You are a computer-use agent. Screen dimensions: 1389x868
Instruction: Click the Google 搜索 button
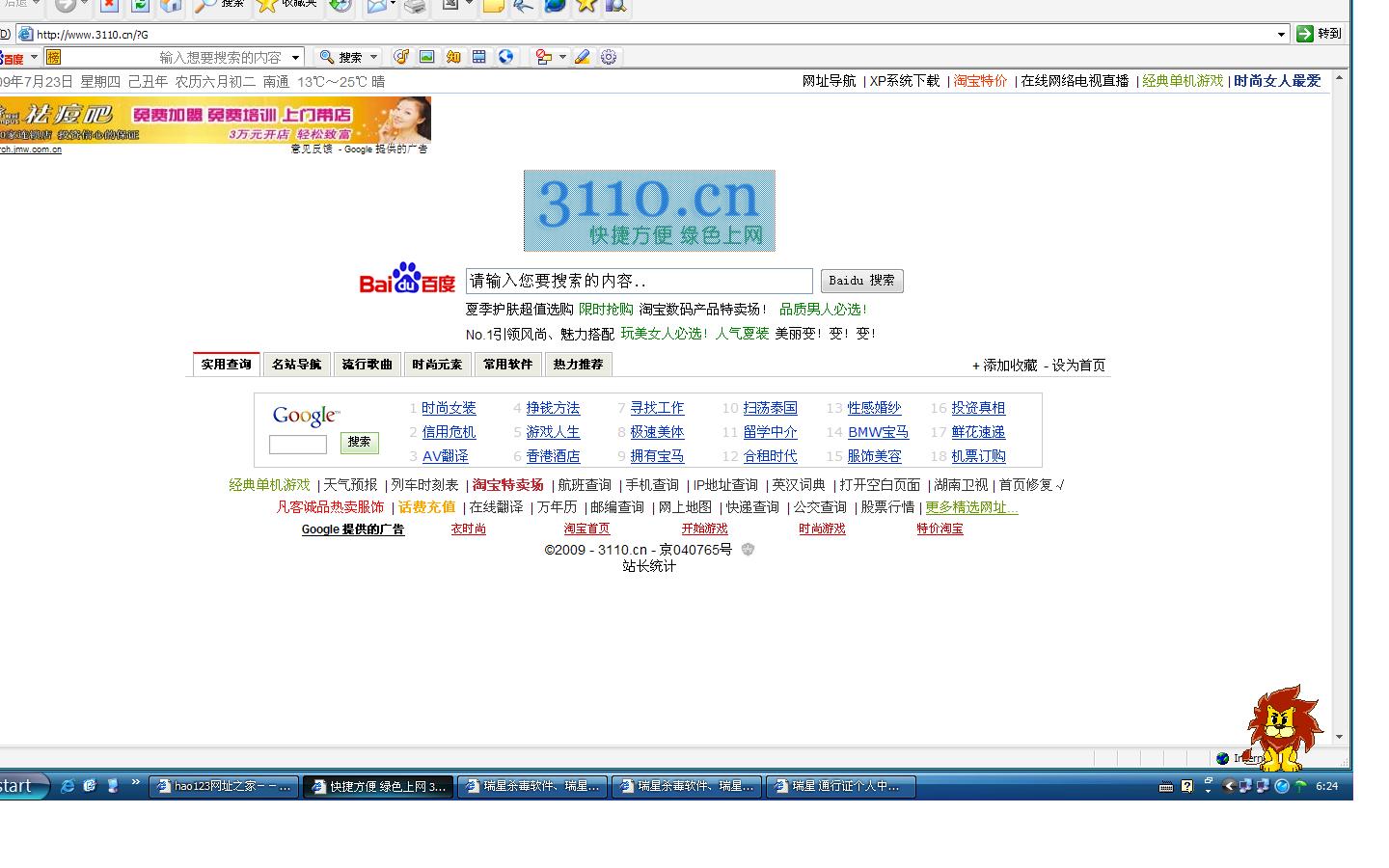[x=360, y=443]
